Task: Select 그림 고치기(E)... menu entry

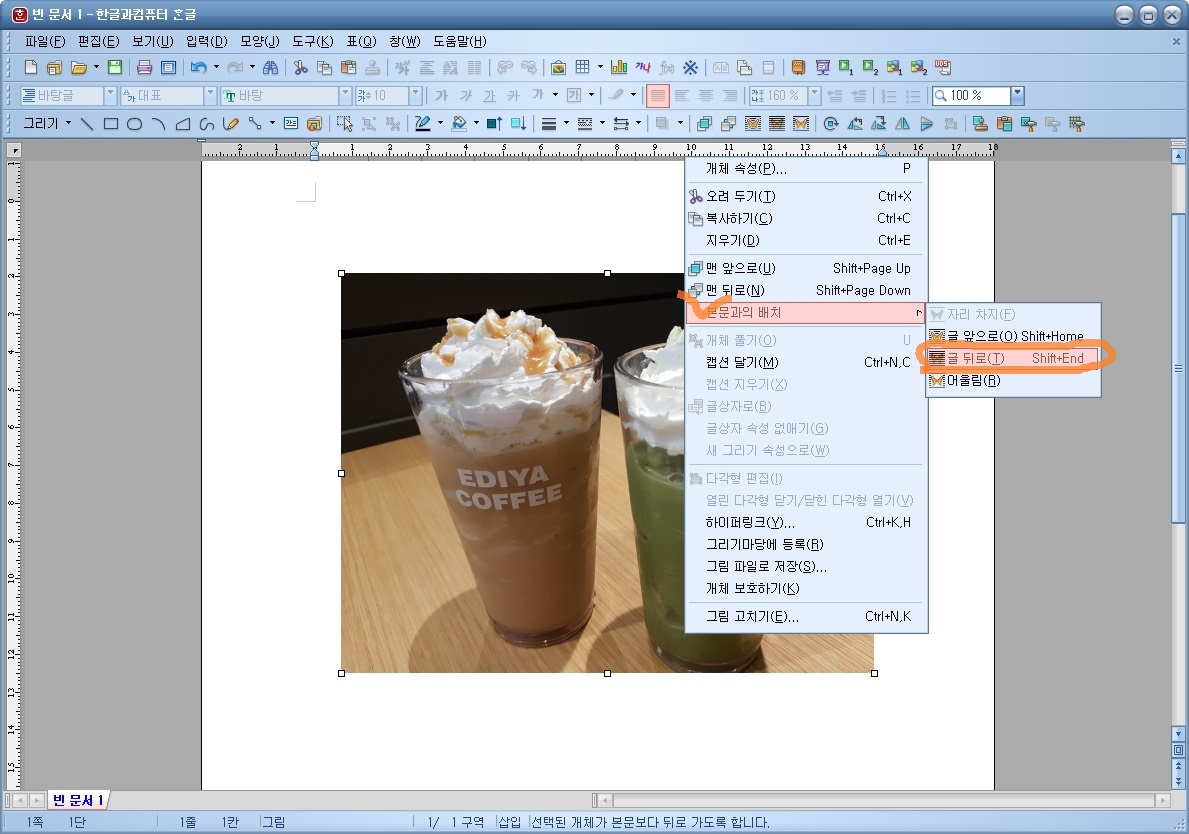Action: point(806,616)
